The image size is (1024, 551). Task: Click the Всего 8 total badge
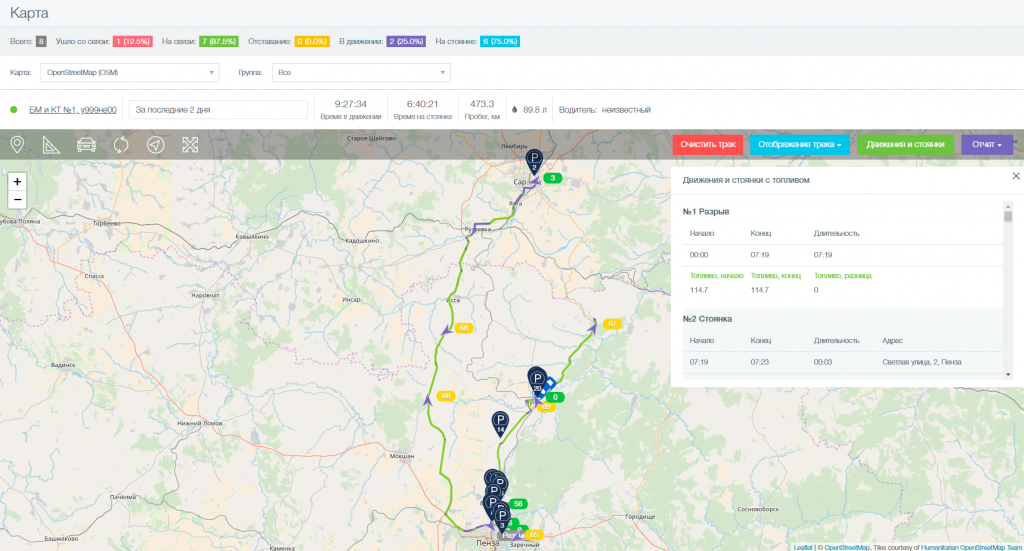coord(40,41)
